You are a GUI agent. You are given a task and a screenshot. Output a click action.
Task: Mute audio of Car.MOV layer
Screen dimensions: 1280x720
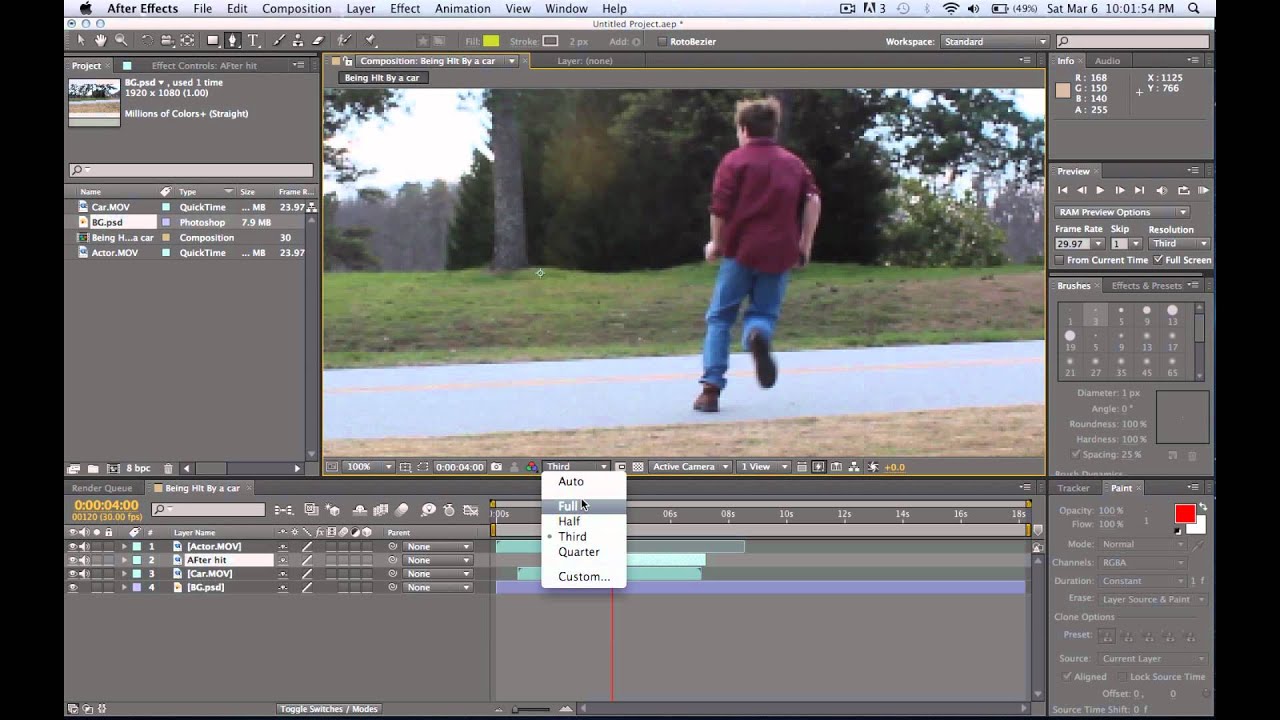[84, 574]
